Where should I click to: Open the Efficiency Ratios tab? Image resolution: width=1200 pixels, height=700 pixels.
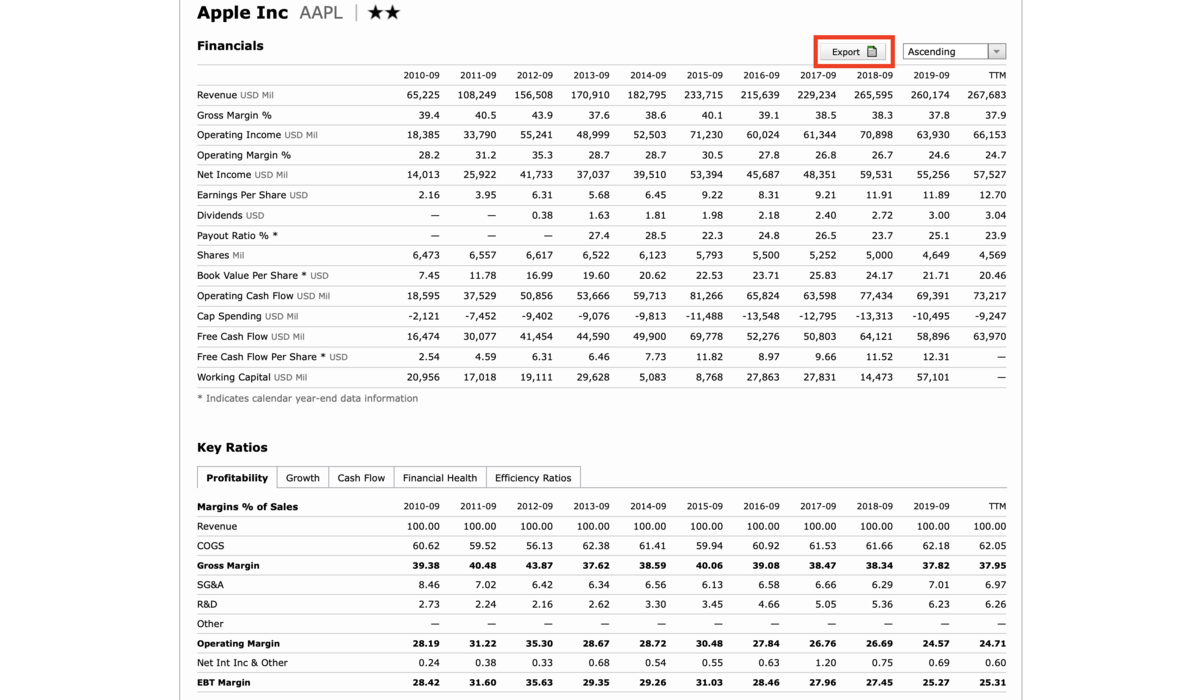tap(533, 478)
